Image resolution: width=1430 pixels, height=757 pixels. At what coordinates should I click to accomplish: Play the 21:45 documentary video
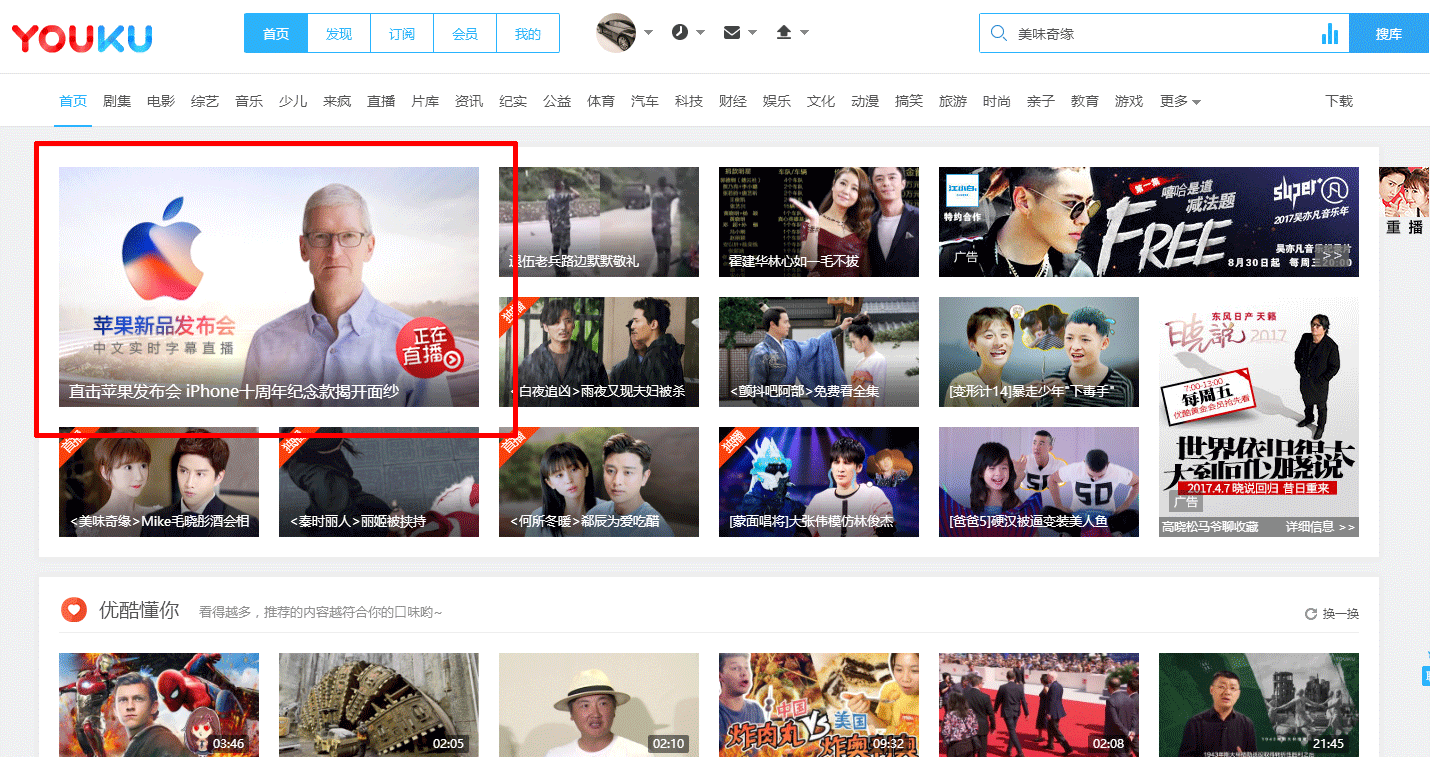pyautogui.click(x=1259, y=705)
